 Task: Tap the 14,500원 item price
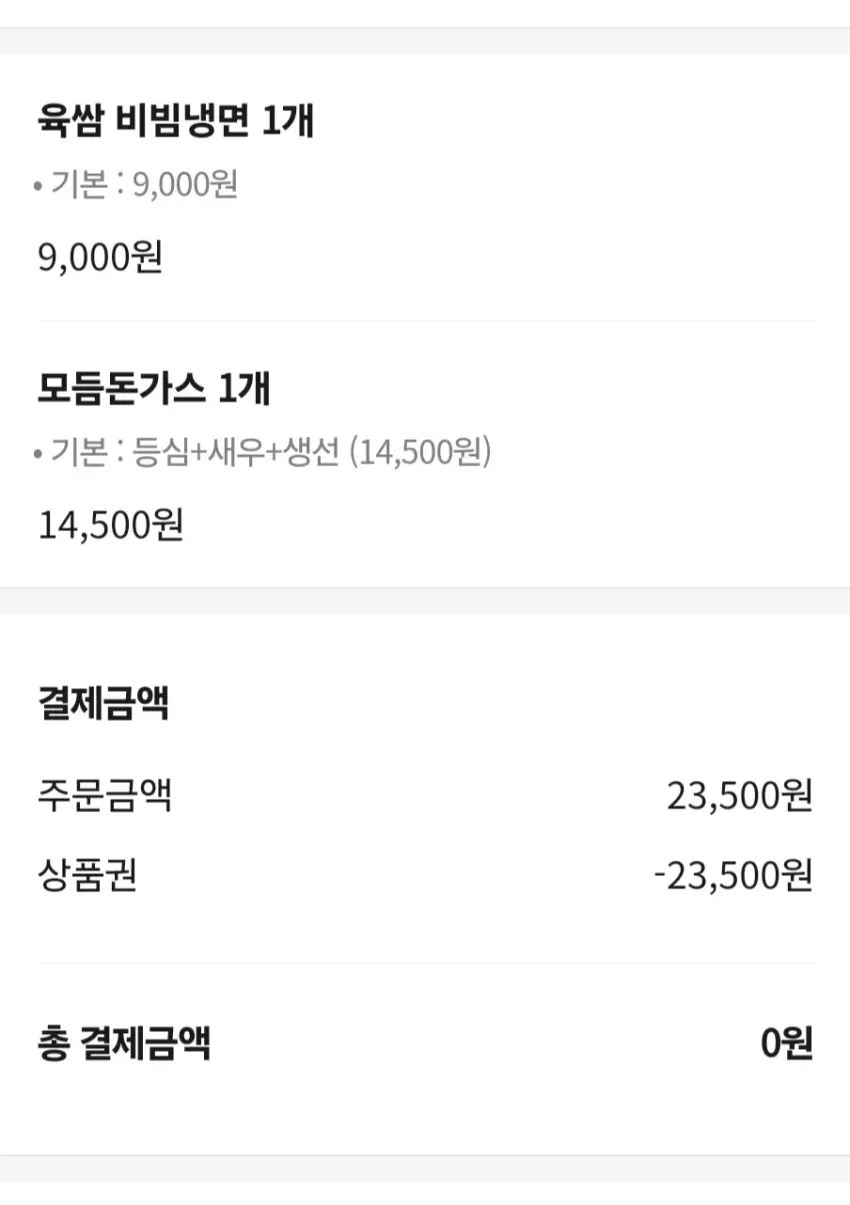click(111, 525)
